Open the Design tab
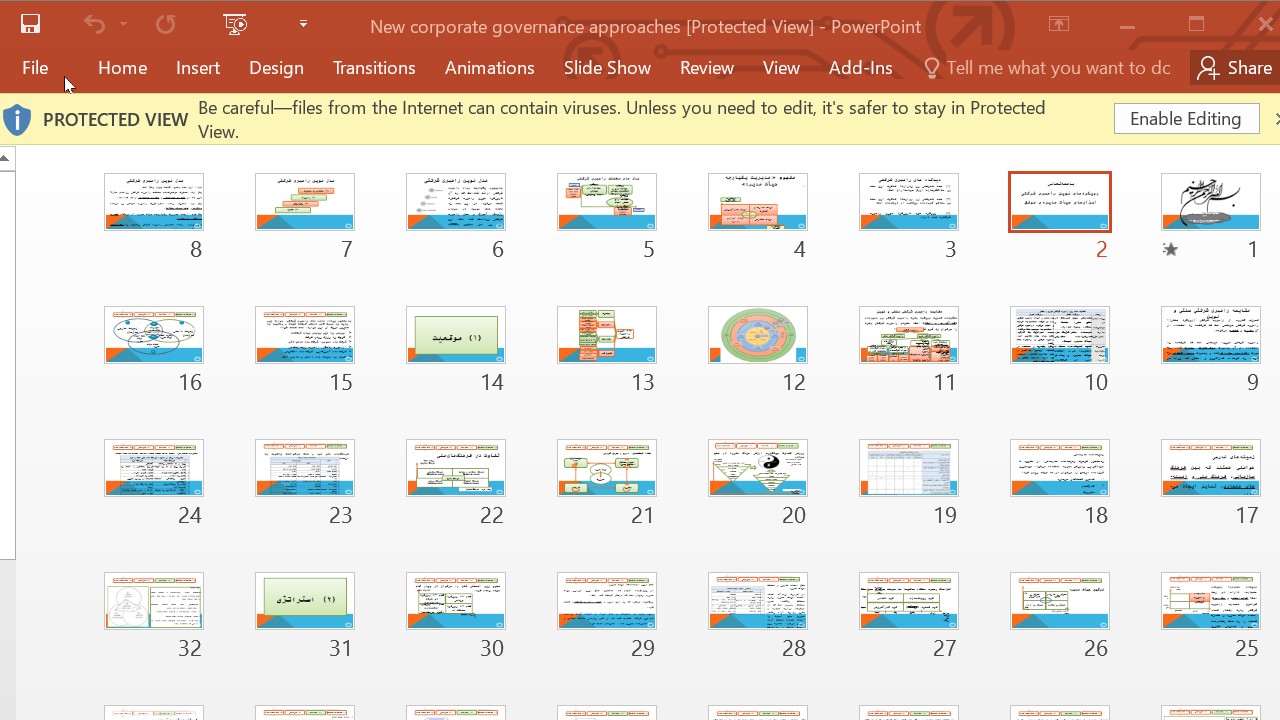Viewport: 1280px width, 720px height. click(x=276, y=68)
